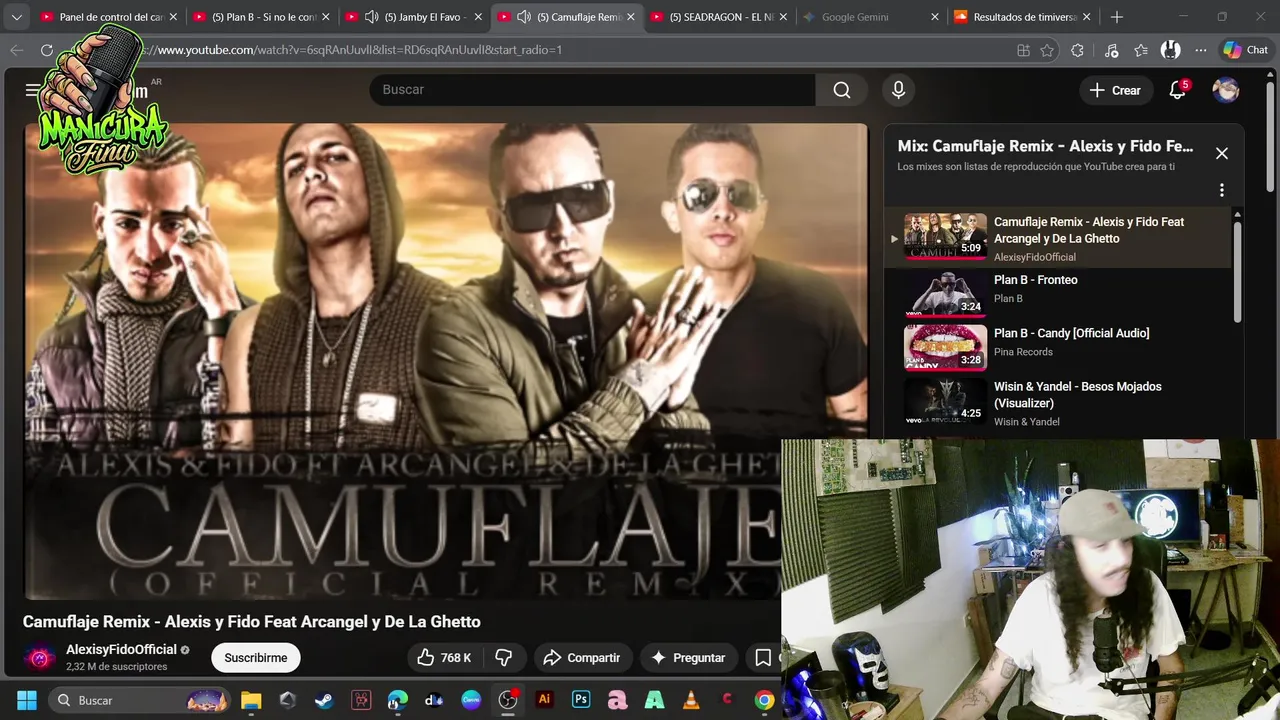This screenshot has height=720, width=1280.
Task: Open OBS Studio from the taskbar
Action: (x=508, y=700)
